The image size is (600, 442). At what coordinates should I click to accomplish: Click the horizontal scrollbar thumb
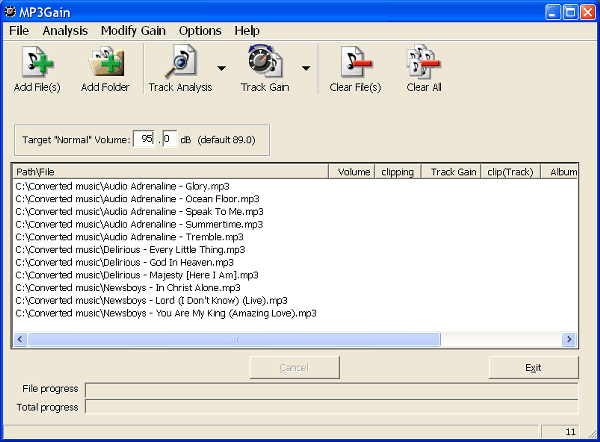(x=235, y=339)
